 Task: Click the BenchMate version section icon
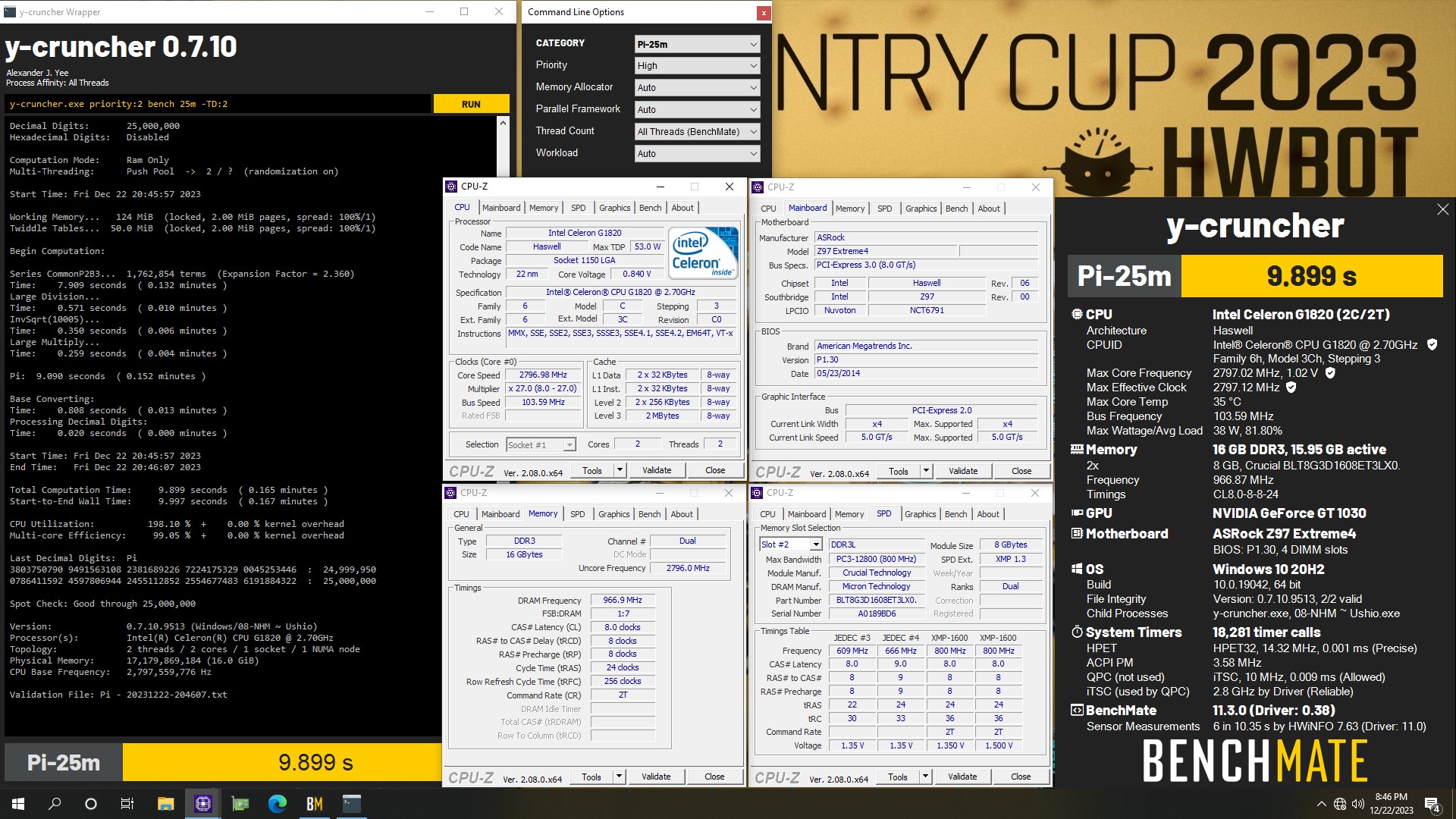tap(1077, 710)
